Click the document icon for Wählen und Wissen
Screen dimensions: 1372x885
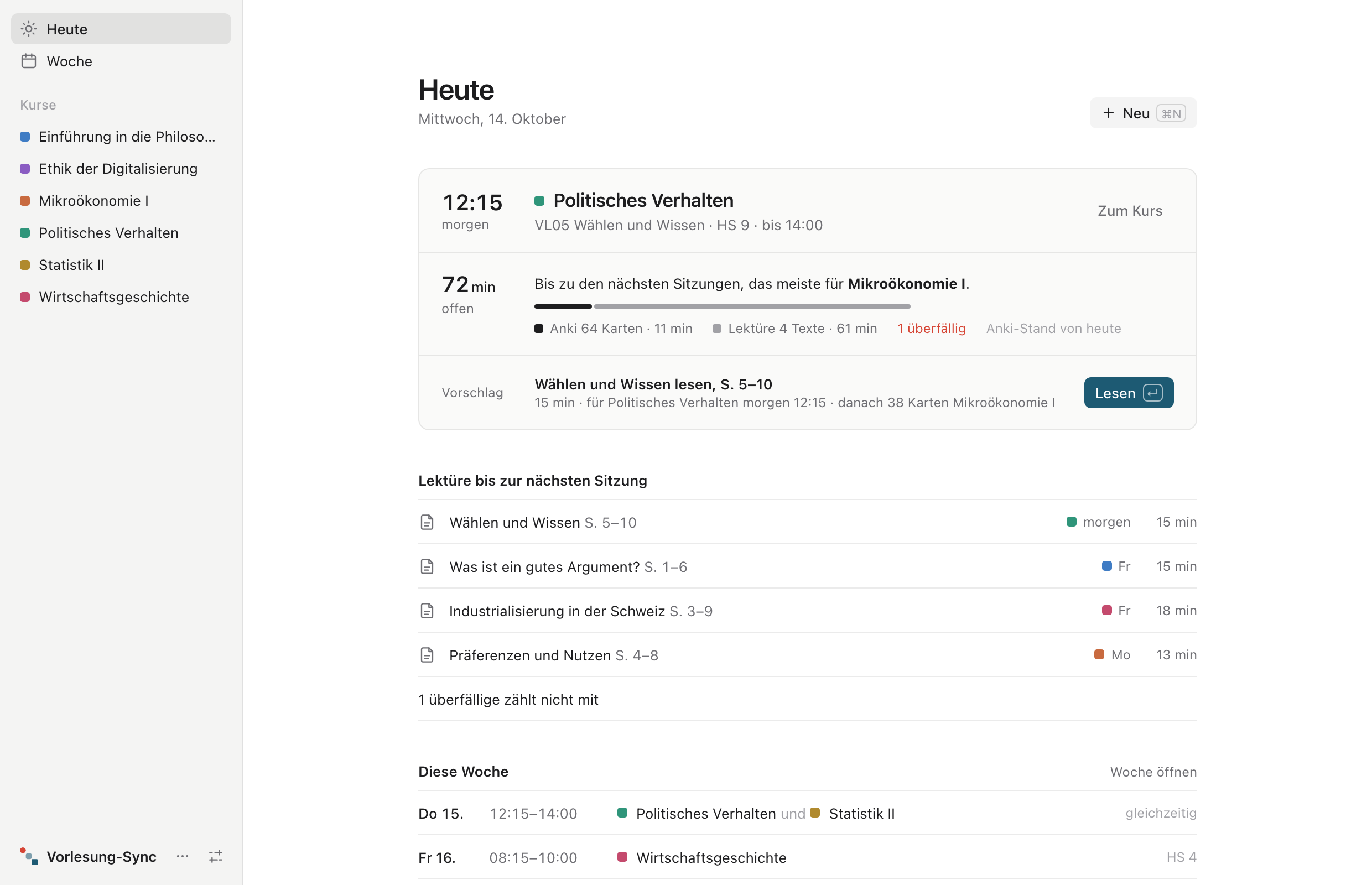click(427, 522)
